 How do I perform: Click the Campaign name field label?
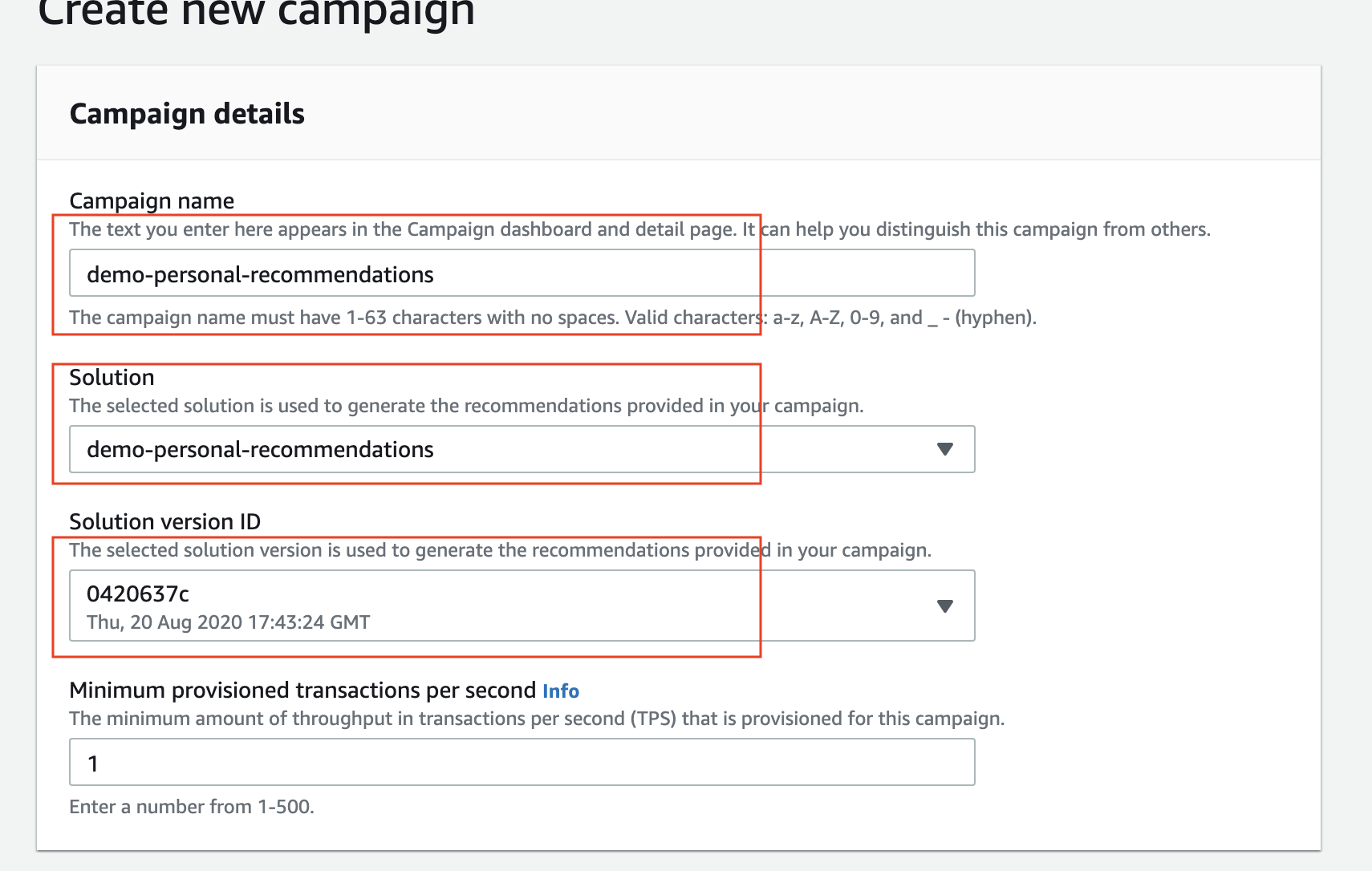(152, 201)
